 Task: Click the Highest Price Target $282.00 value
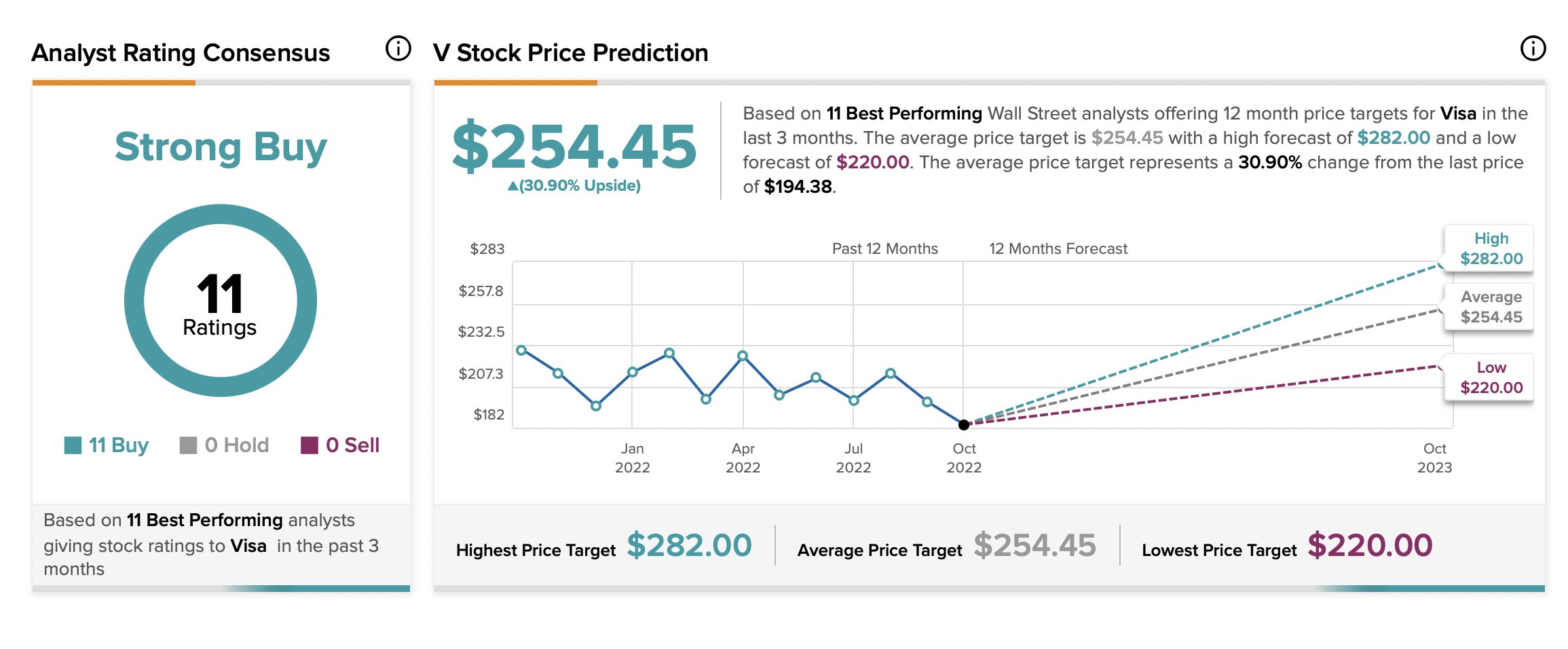coord(689,545)
